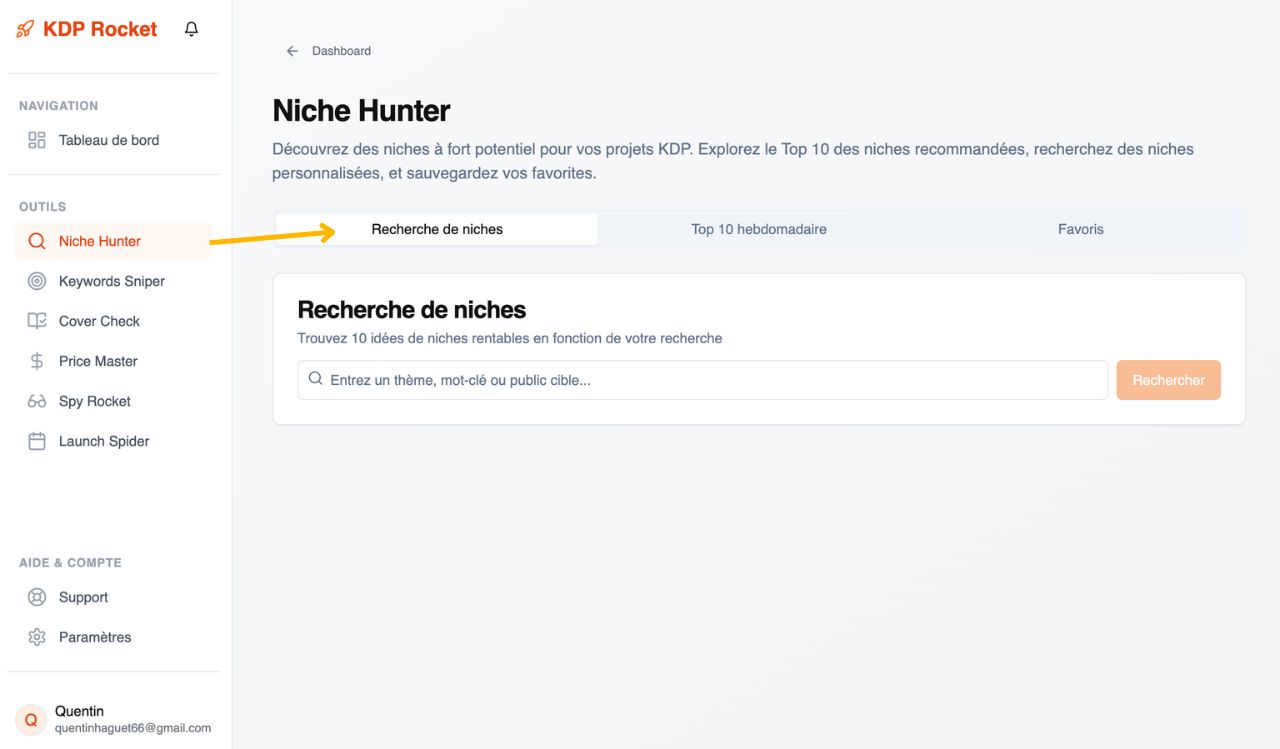This screenshot has height=749, width=1280.
Task: Click the Spy Rocket glasses icon
Action: coord(37,401)
